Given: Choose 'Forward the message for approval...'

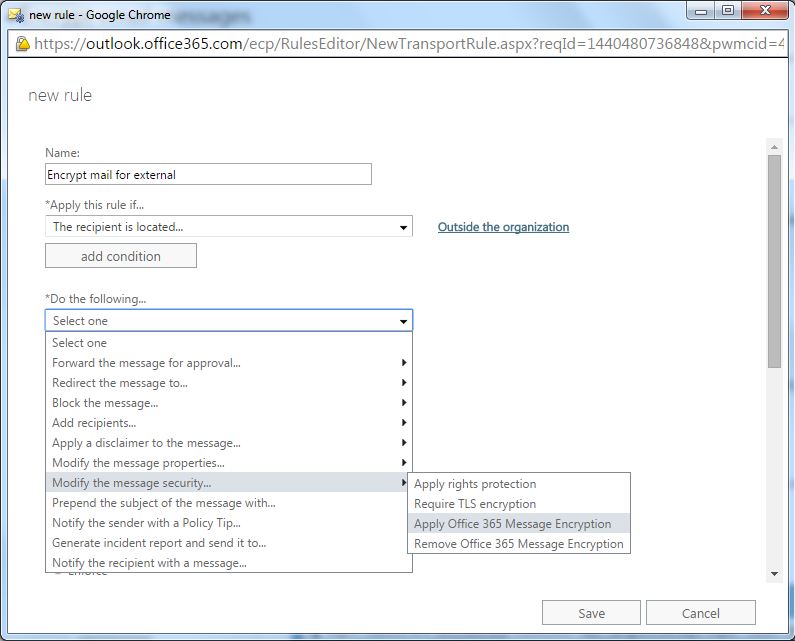Looking at the screenshot, I should pyautogui.click(x=229, y=363).
